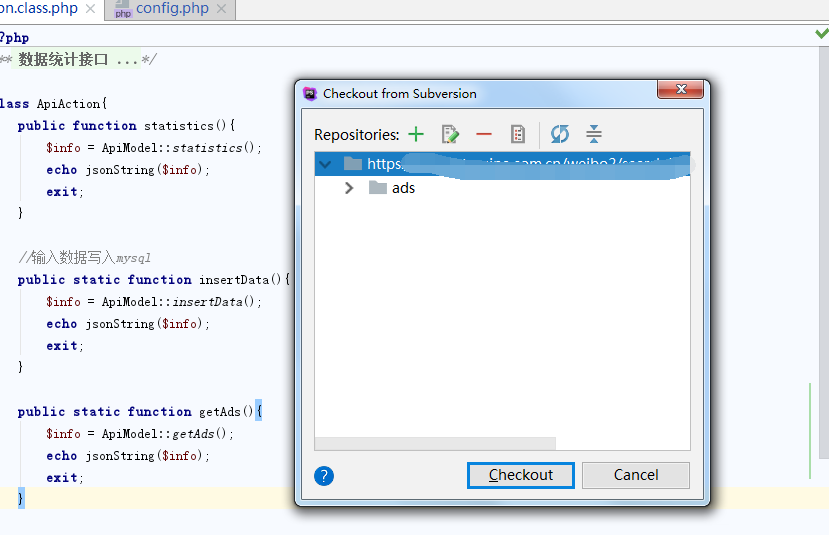
Task: Select the https repository root row
Action: 502,164
